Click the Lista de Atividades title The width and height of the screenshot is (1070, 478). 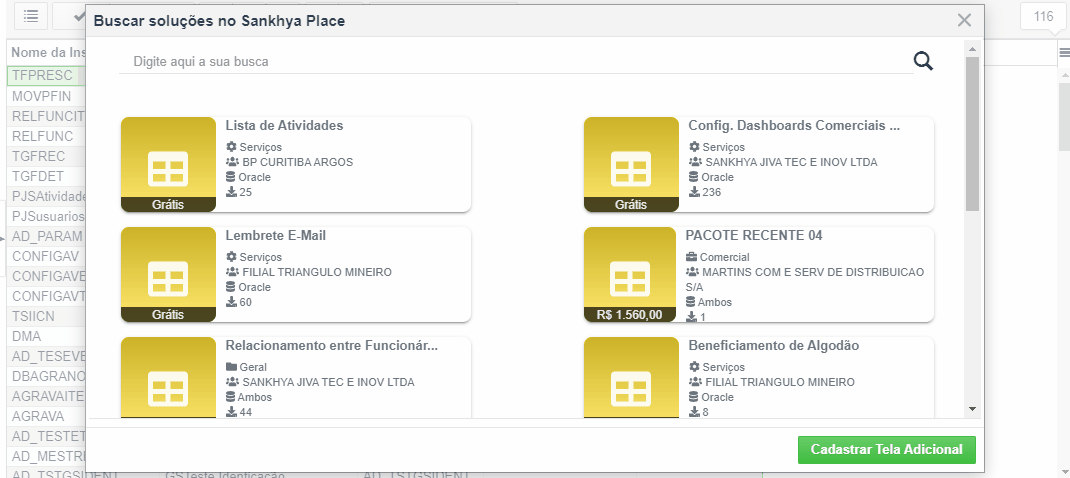click(x=284, y=126)
